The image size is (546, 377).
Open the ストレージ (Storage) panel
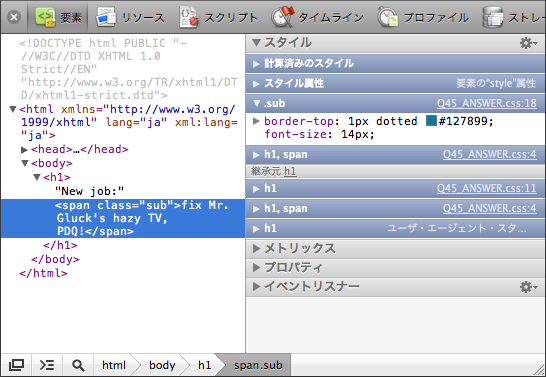click(514, 17)
